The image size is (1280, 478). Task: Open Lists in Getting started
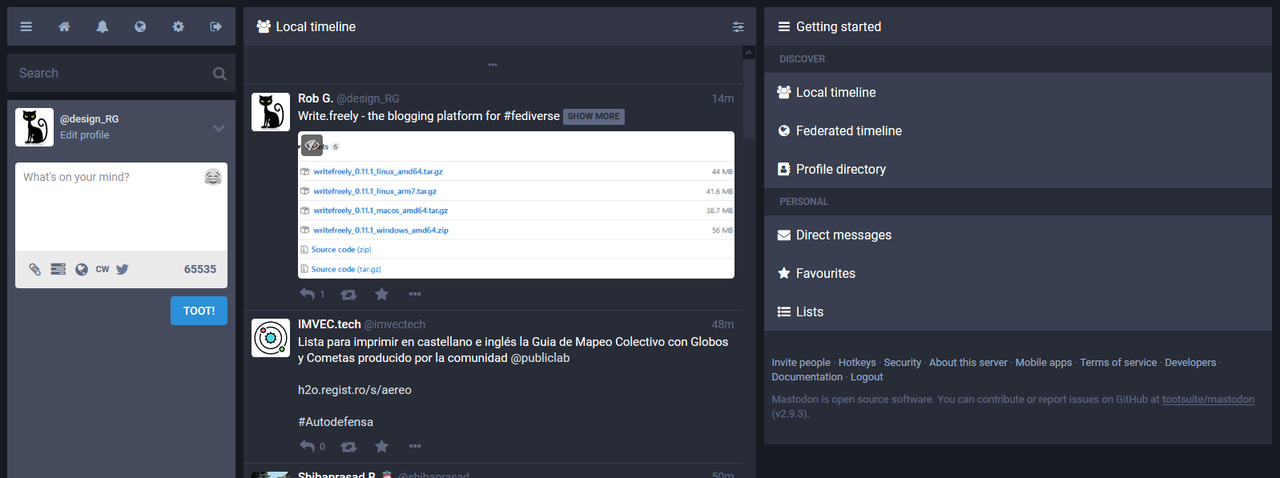(x=1018, y=312)
